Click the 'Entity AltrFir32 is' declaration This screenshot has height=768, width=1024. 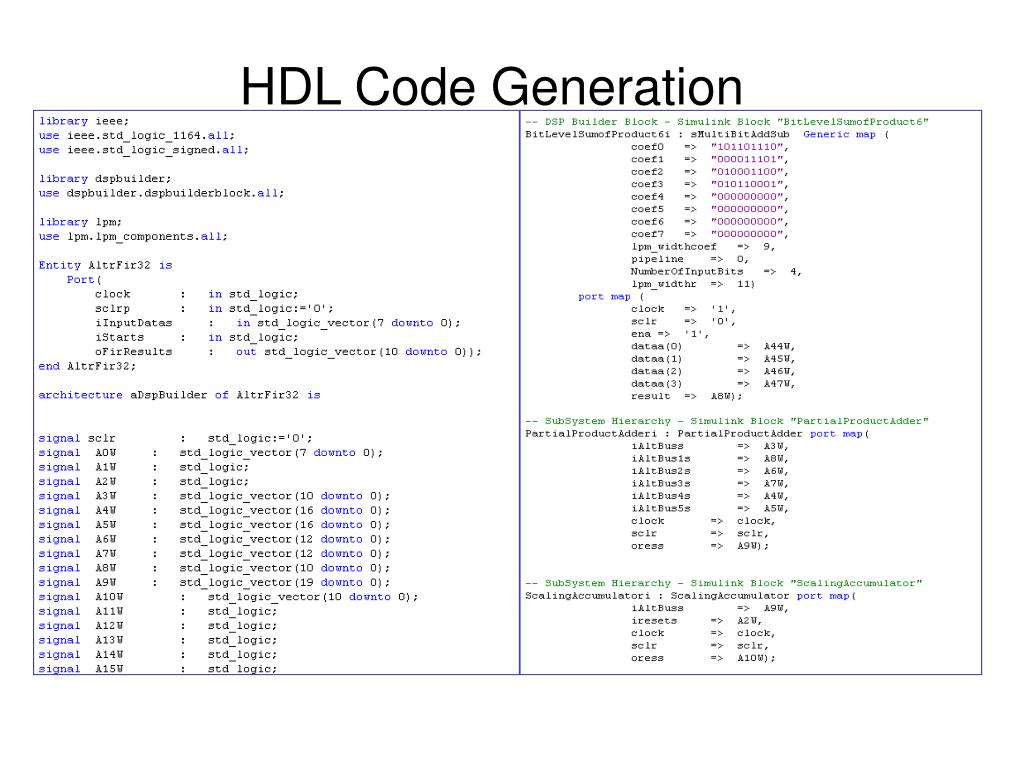pos(105,265)
